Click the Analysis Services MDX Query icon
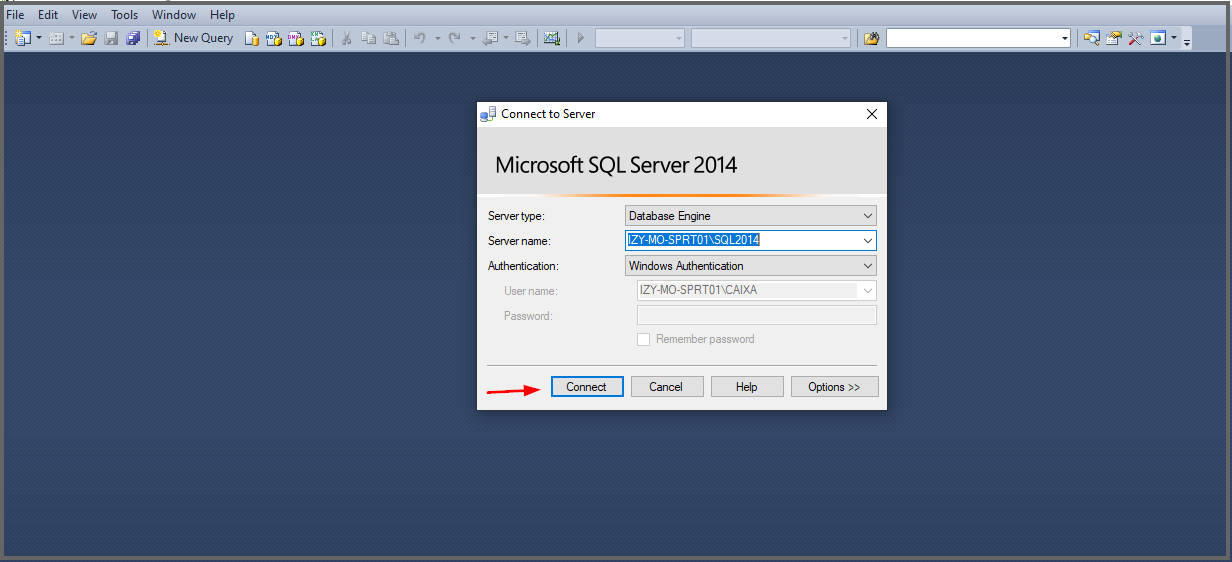The height and width of the screenshot is (562, 1232). coord(273,38)
